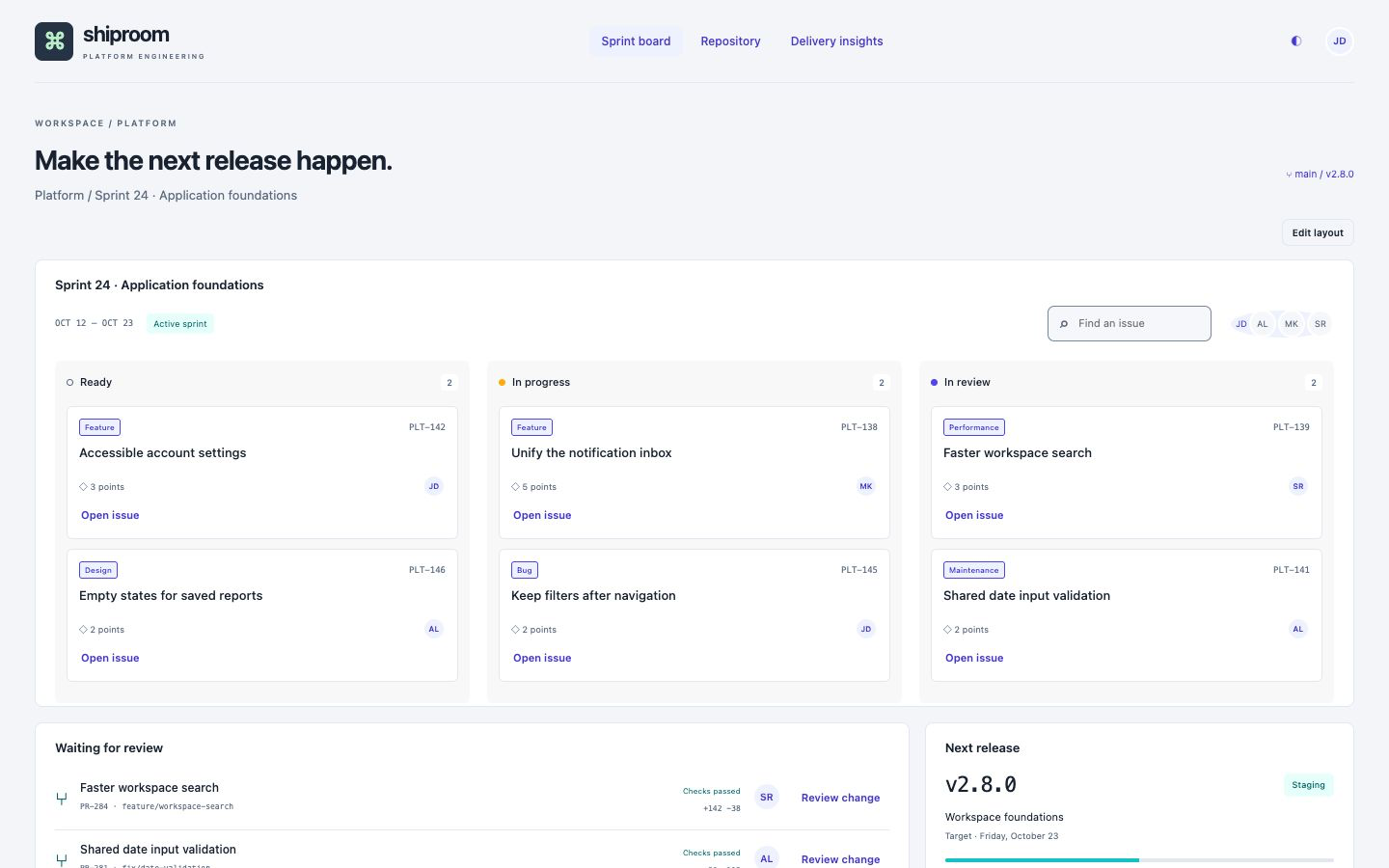Screen dimensions: 1389x868
Task: Click JD avatar on Accessible account settings card
Action: click(434, 486)
